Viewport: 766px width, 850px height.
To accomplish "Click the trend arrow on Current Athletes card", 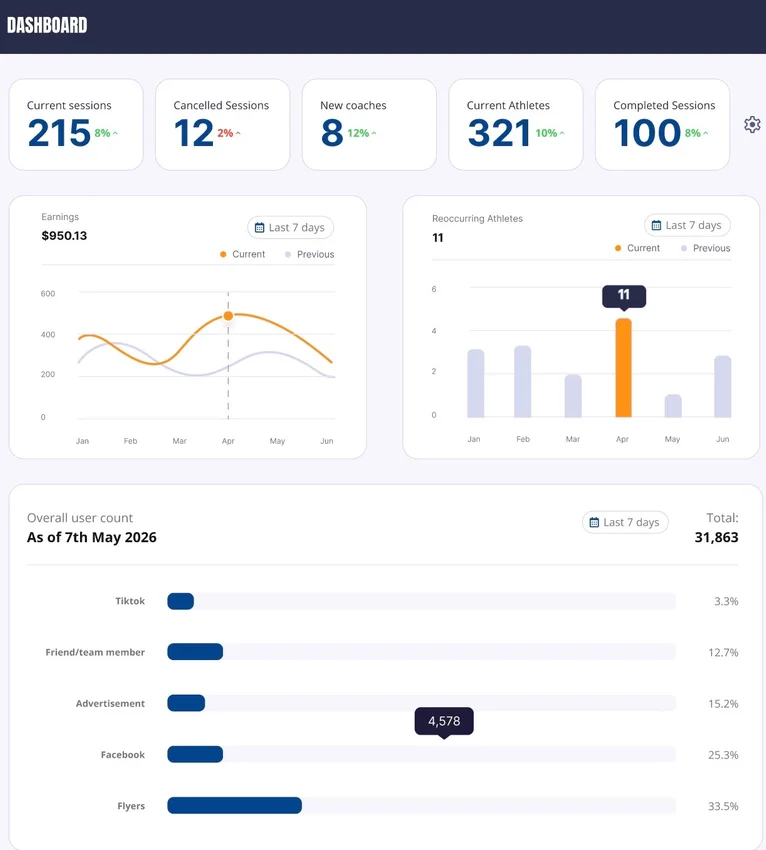I will tap(563, 133).
